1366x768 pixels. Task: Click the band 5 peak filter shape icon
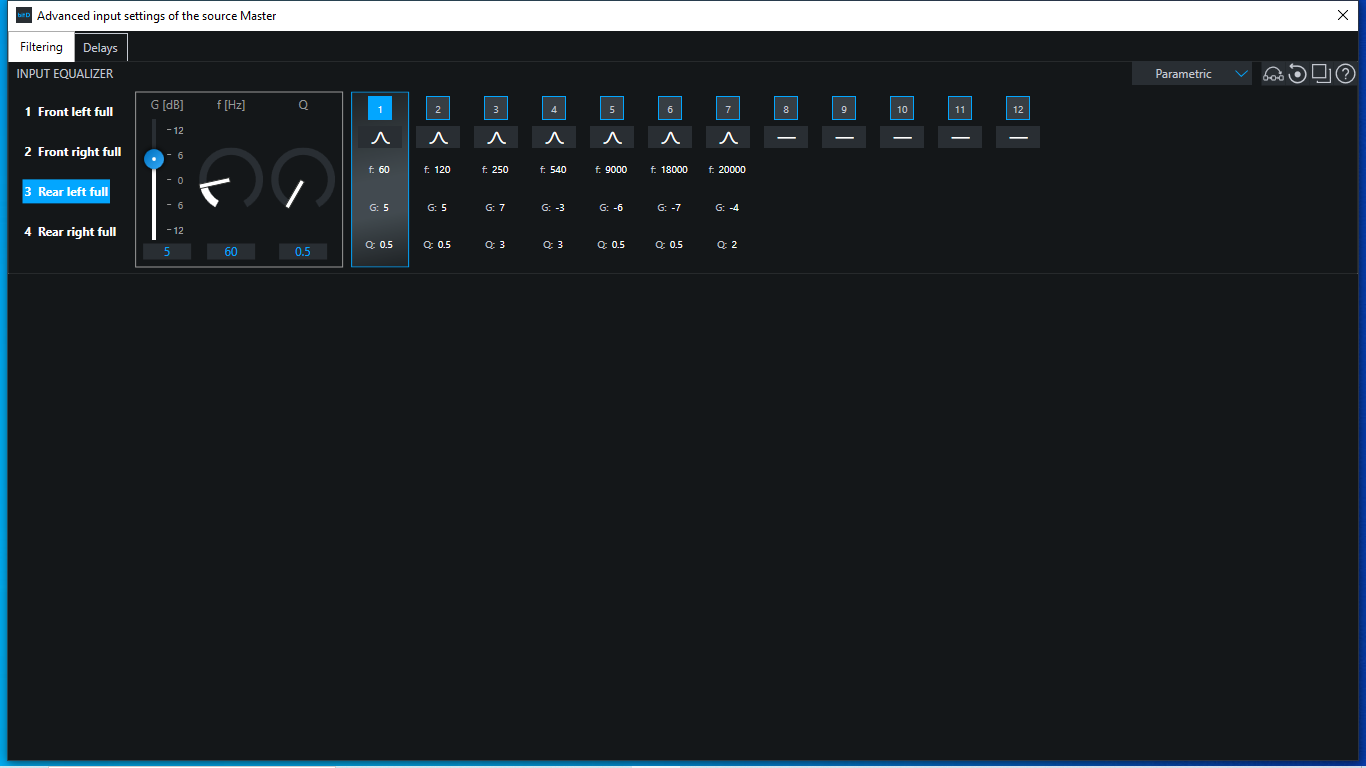pos(612,138)
